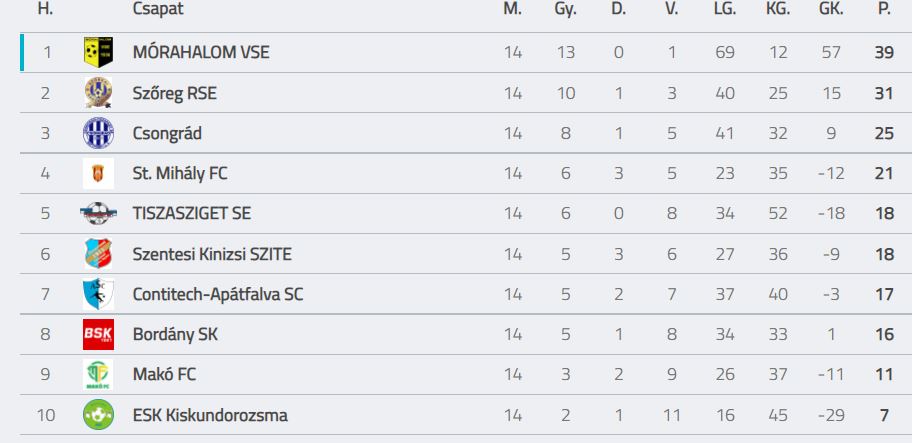Open the Makó FC team name
912x443 pixels.
(165, 375)
